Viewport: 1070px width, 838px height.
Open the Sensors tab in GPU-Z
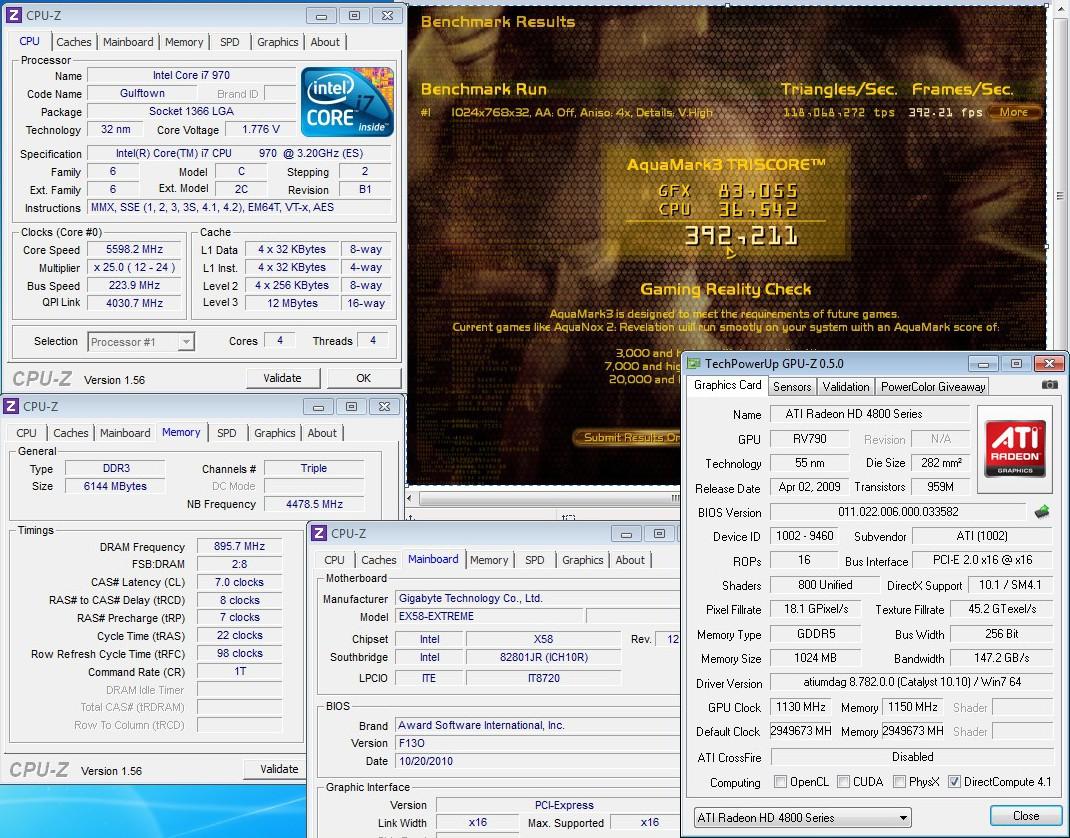(792, 386)
